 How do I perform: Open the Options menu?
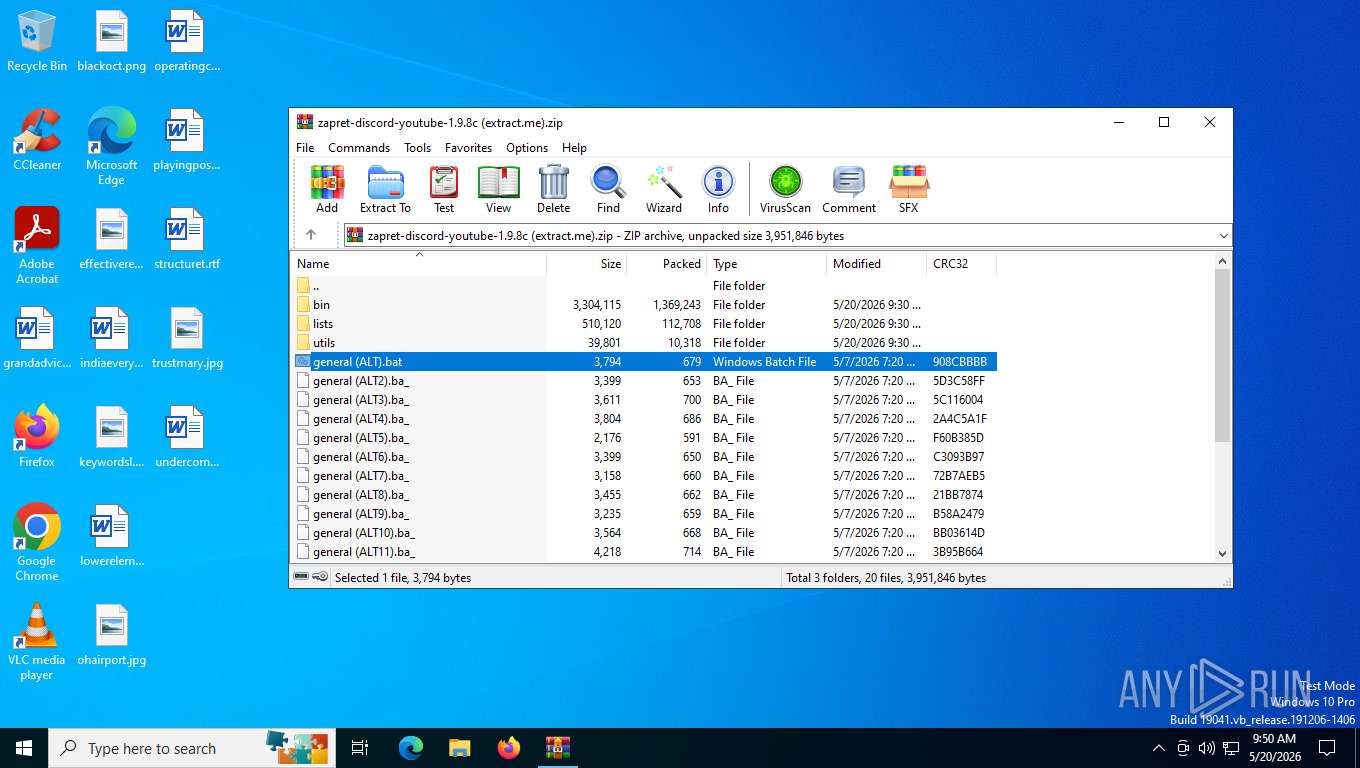pos(527,147)
